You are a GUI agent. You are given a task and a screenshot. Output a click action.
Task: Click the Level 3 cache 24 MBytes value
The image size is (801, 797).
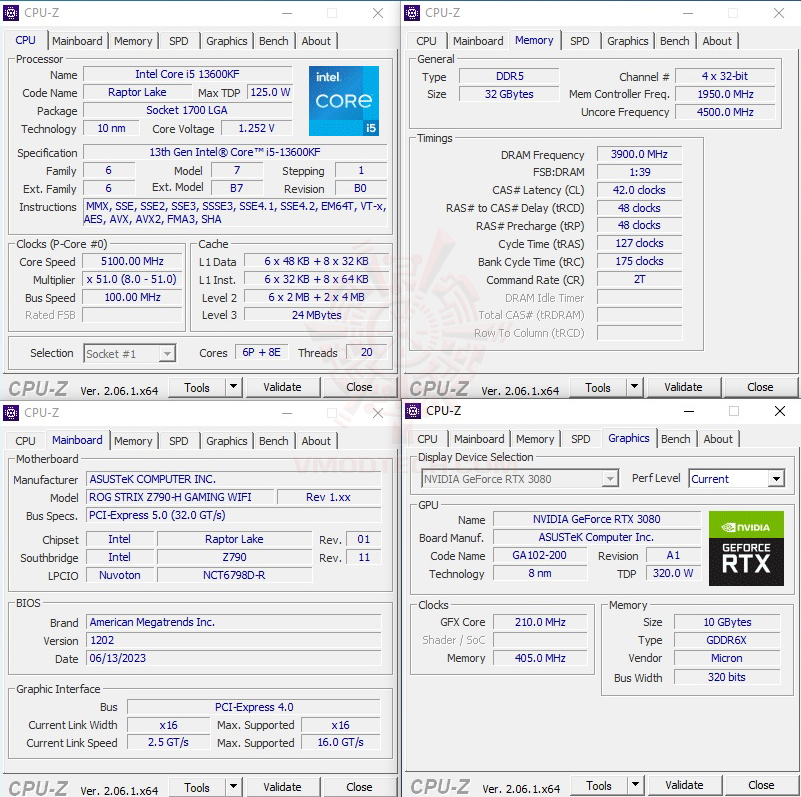[316, 315]
